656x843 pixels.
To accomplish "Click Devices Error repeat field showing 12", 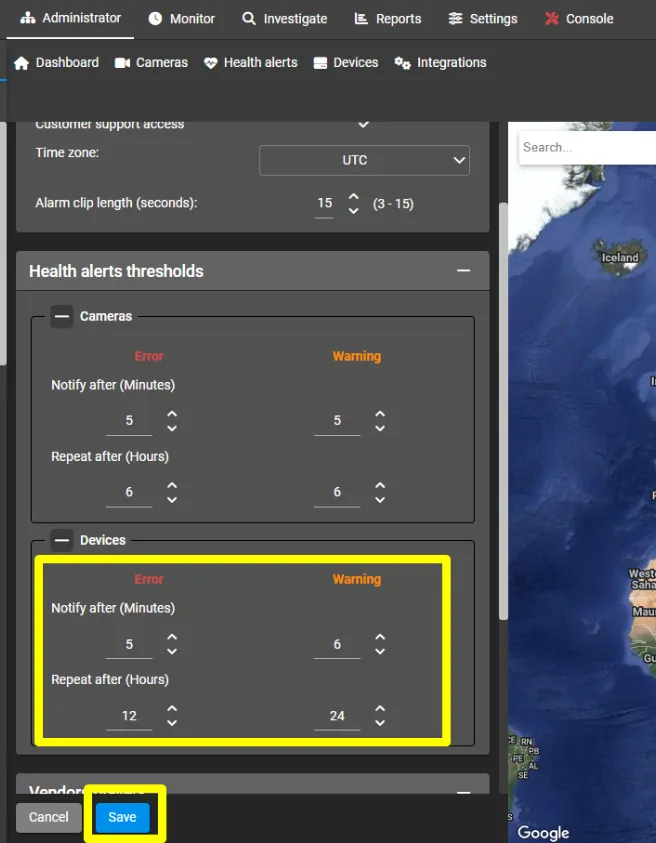I will (129, 716).
